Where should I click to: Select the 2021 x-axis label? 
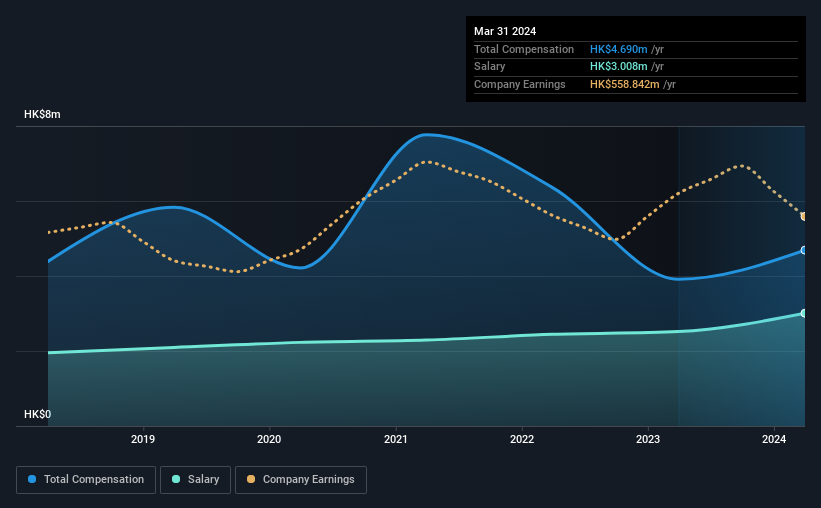(395, 439)
